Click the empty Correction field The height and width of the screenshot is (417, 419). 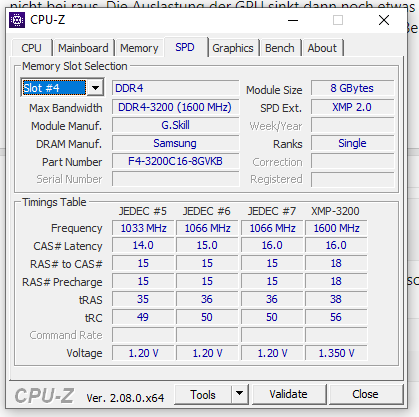[352, 161]
